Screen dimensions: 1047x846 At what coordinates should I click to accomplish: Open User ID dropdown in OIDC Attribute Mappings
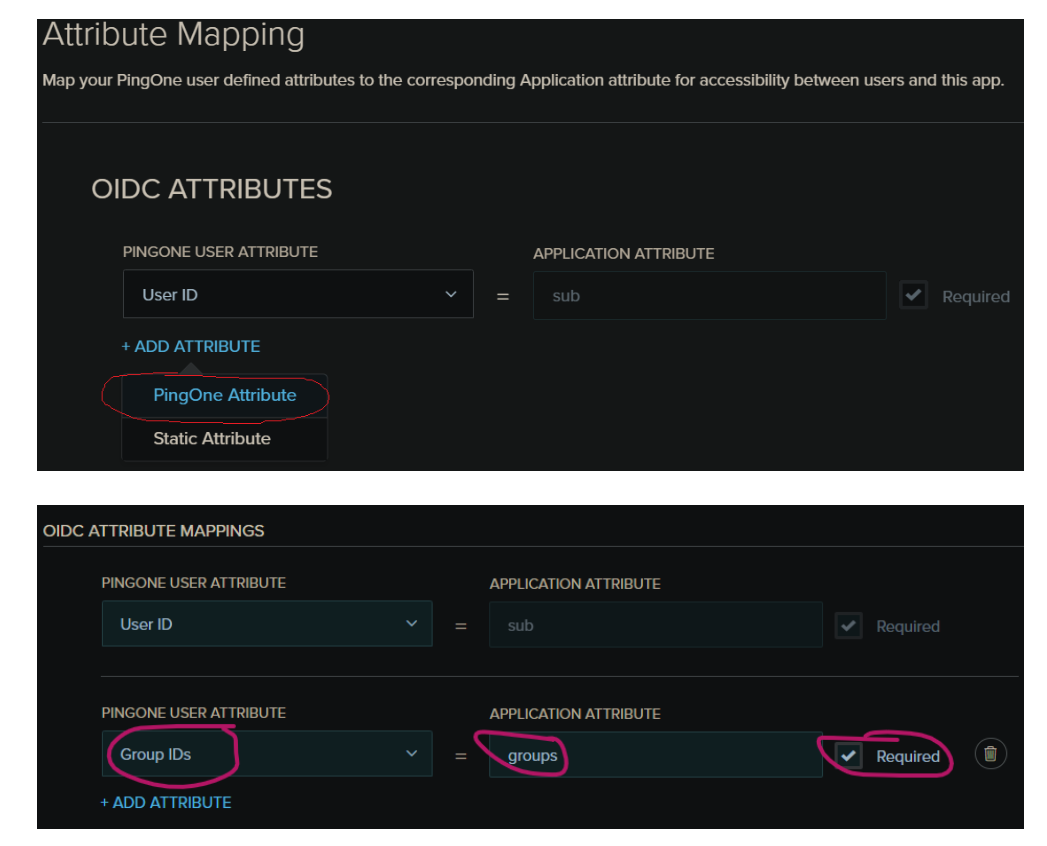coord(267,624)
